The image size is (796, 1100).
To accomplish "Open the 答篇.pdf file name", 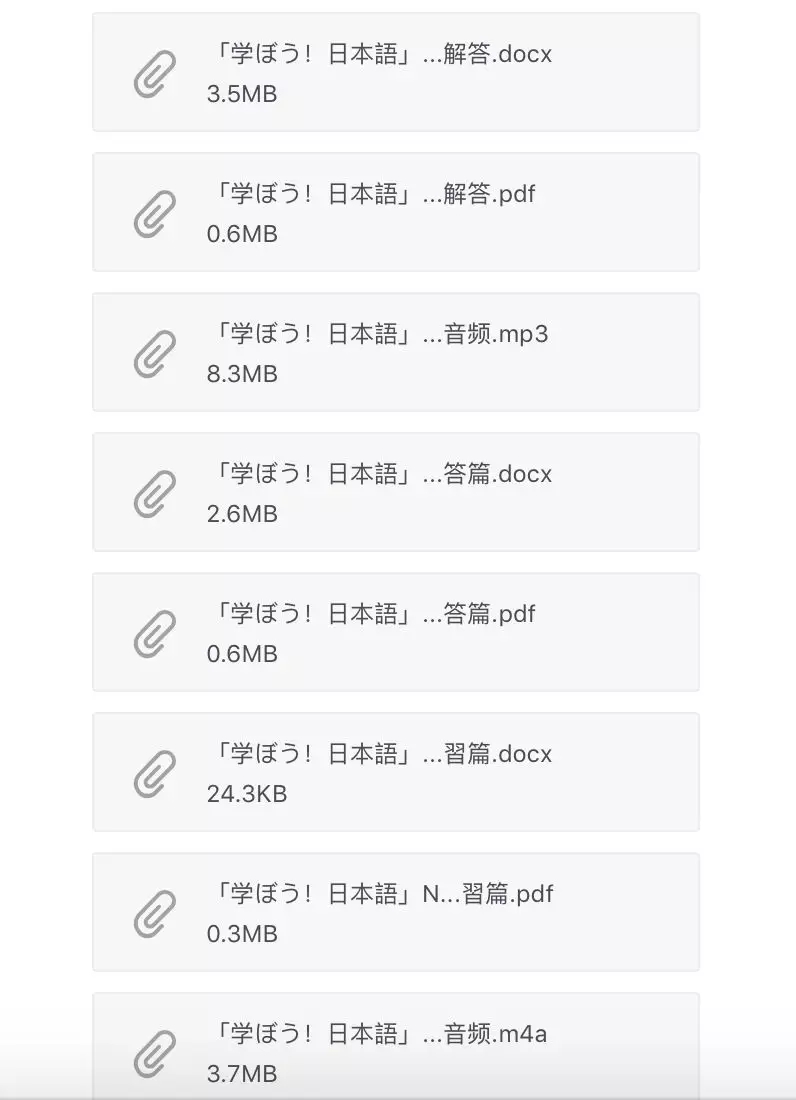I will [x=372, y=614].
